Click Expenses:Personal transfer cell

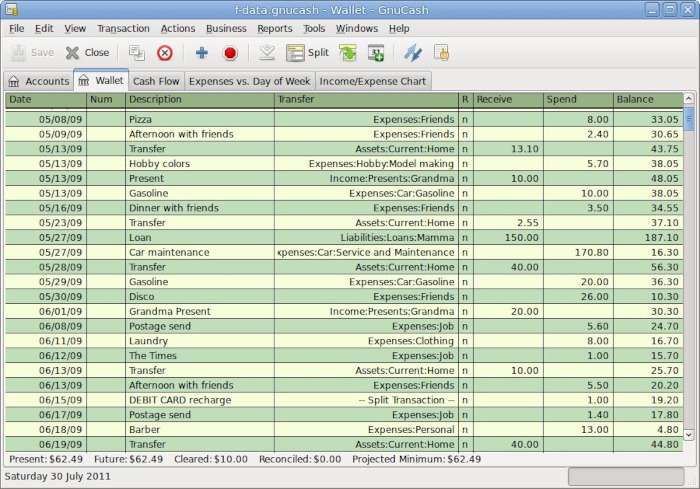366,429
